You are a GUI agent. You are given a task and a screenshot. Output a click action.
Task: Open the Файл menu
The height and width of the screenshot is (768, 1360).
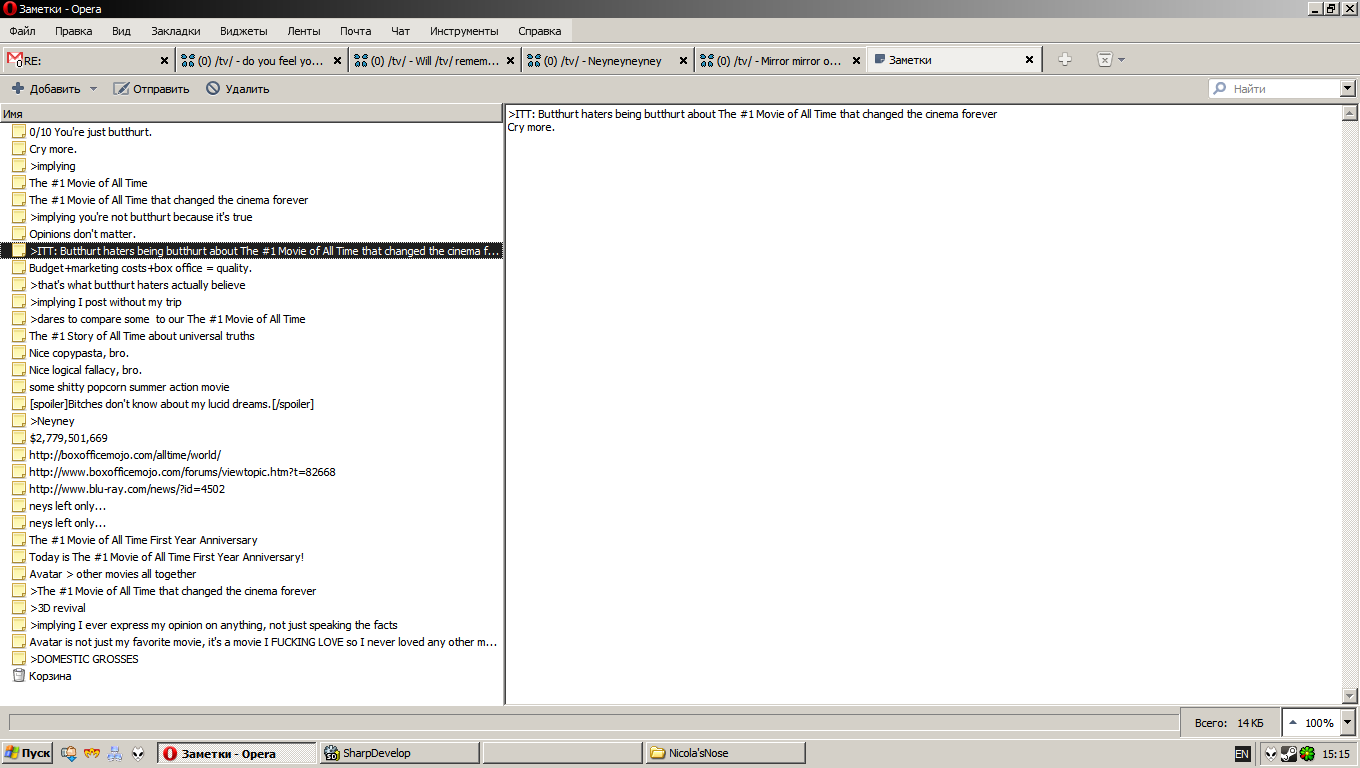pos(22,31)
